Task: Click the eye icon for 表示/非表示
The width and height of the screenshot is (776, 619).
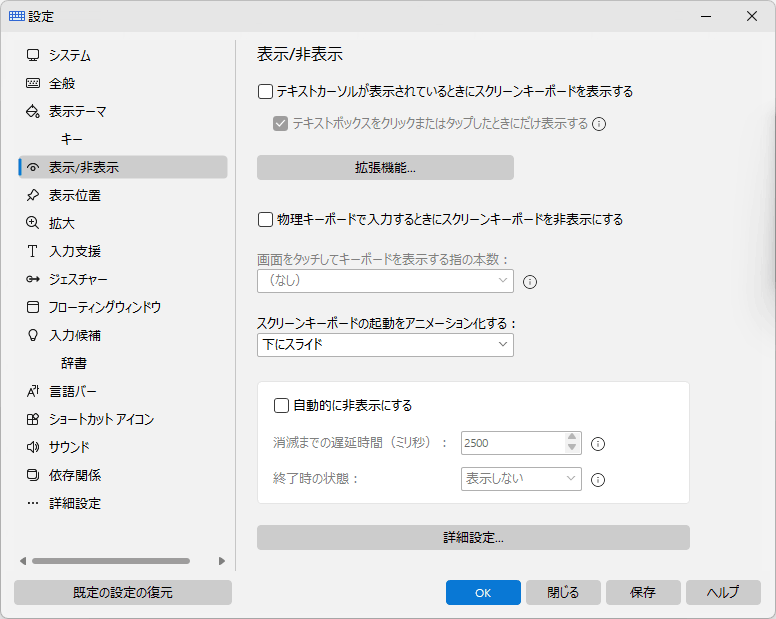Action: [x=33, y=167]
